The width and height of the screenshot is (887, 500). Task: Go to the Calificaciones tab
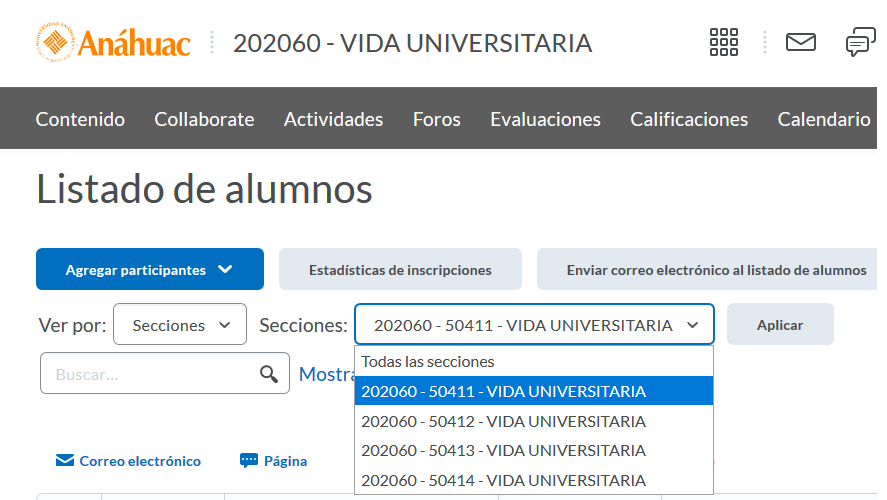pyautogui.click(x=689, y=119)
